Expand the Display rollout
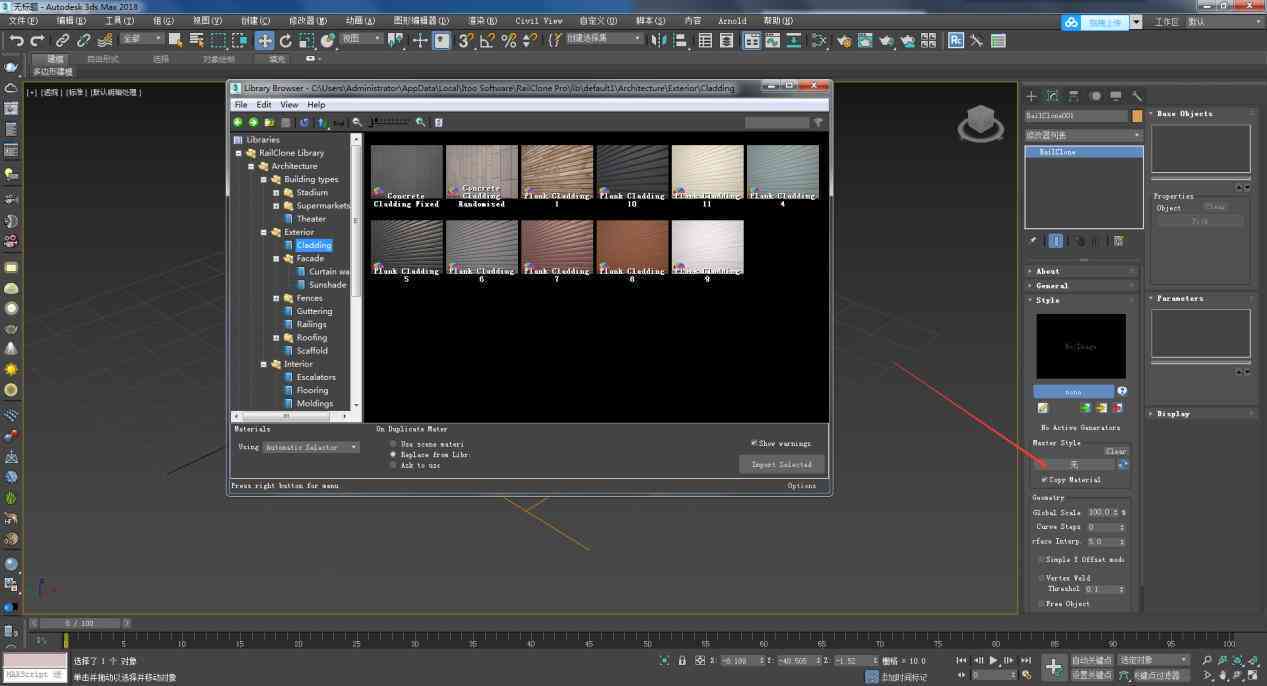 tap(1201, 414)
